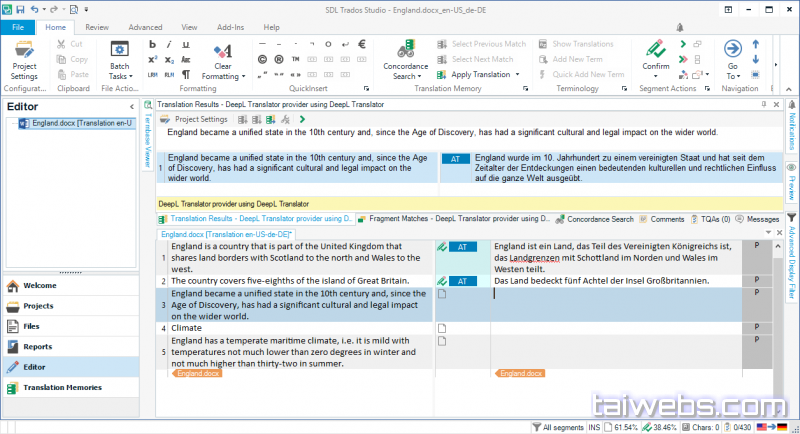
Task: Open the Projects view
Action: pyautogui.click(x=39, y=305)
